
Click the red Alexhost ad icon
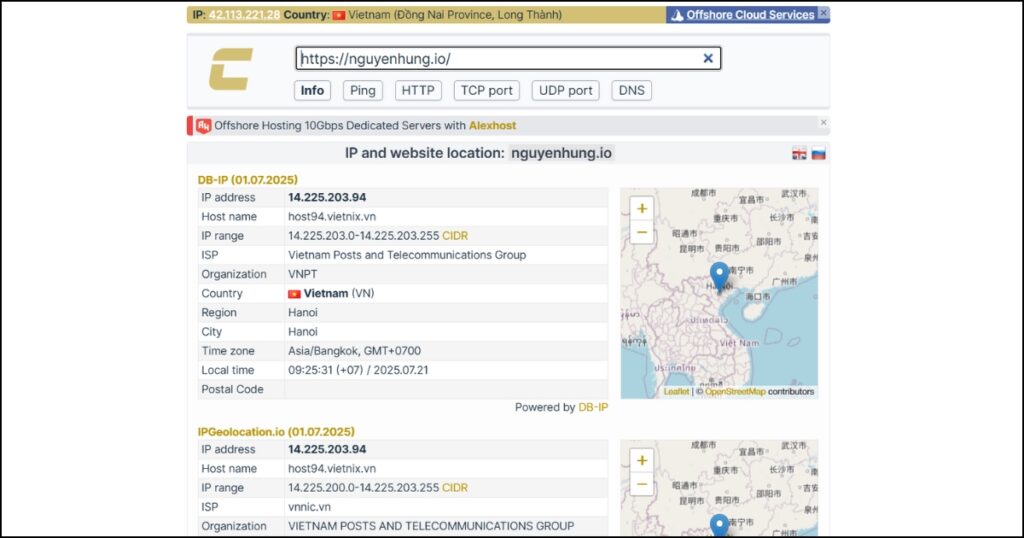(x=203, y=125)
